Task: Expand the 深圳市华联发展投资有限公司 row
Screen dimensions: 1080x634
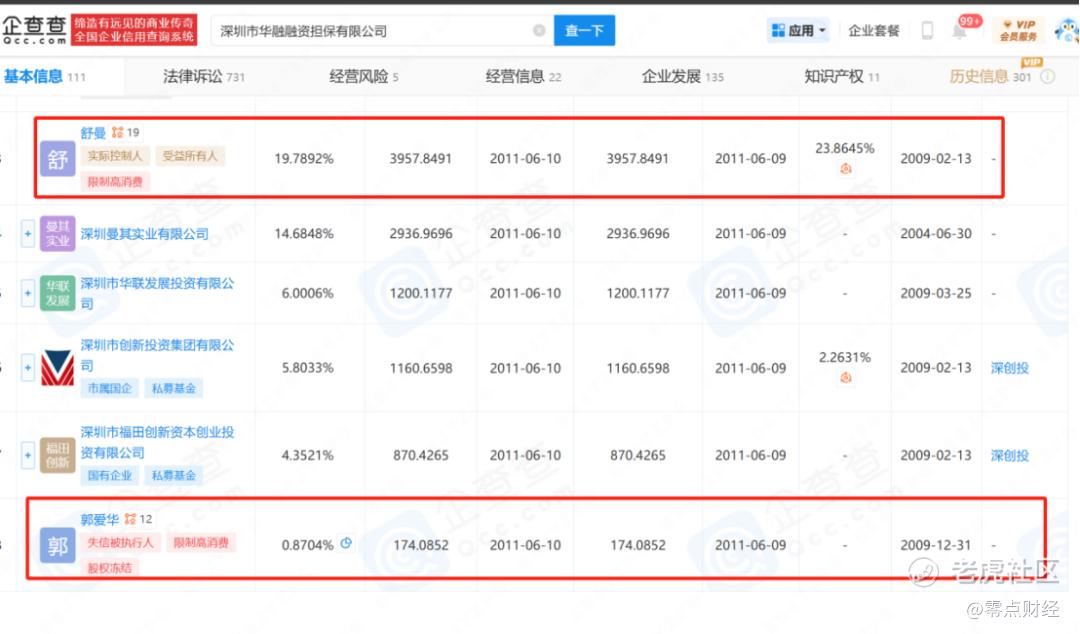Action: coord(28,293)
